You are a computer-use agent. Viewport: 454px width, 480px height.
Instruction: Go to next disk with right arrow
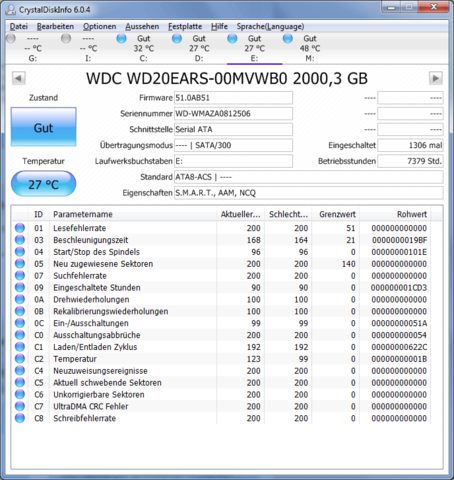coord(436,79)
